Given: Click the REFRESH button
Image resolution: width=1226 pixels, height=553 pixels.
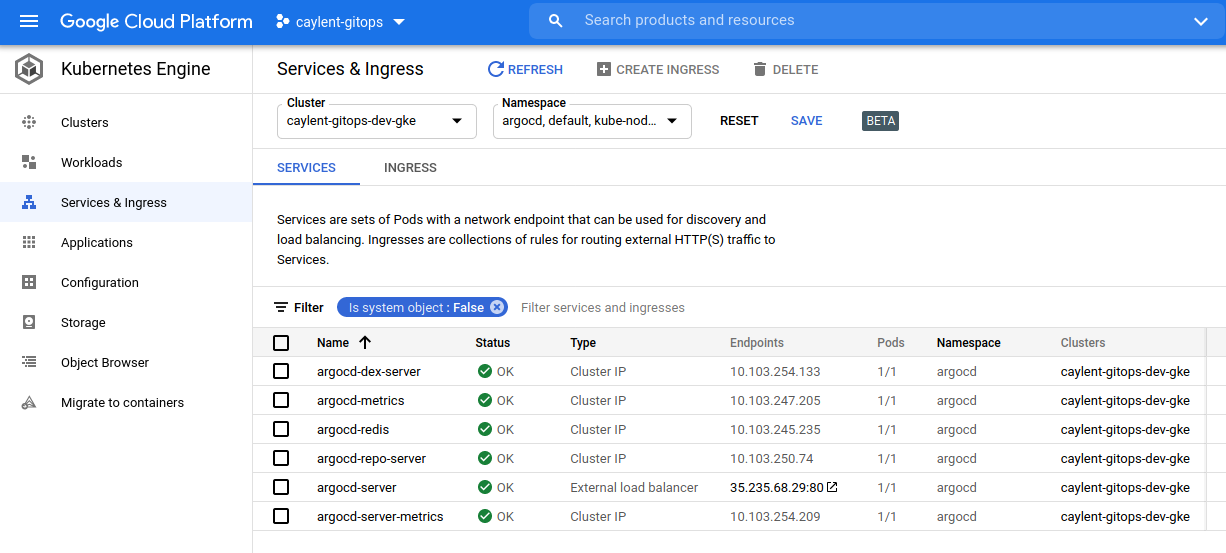Looking at the screenshot, I should pyautogui.click(x=525, y=69).
